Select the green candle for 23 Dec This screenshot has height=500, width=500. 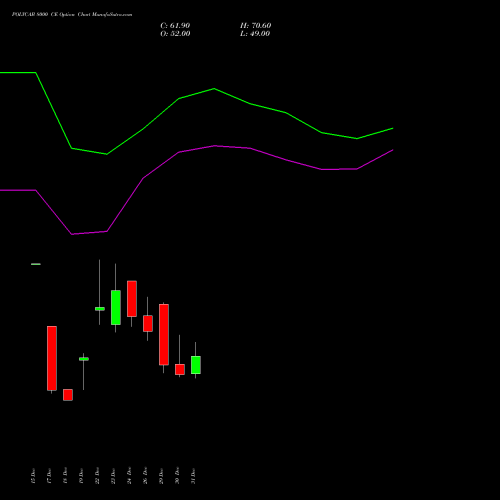[x=116, y=307]
